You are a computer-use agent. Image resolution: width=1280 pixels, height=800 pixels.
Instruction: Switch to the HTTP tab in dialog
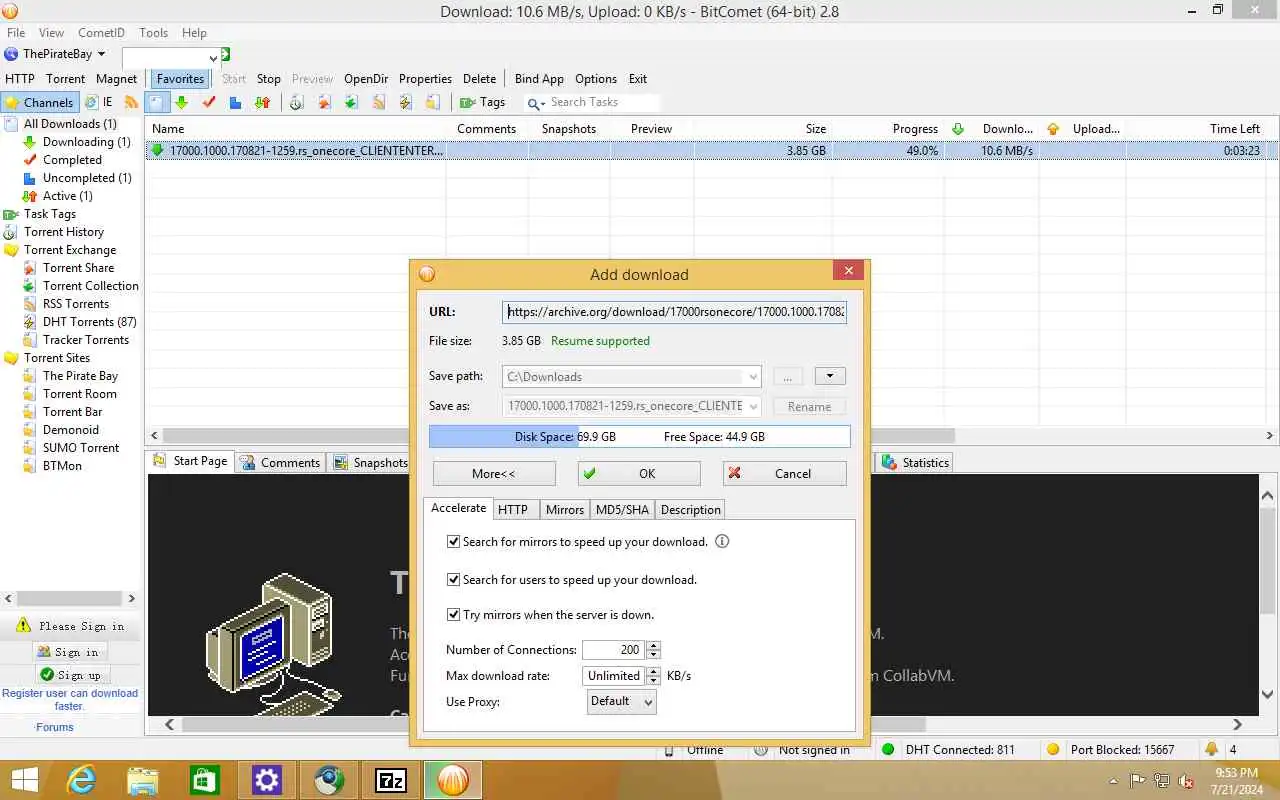point(513,509)
